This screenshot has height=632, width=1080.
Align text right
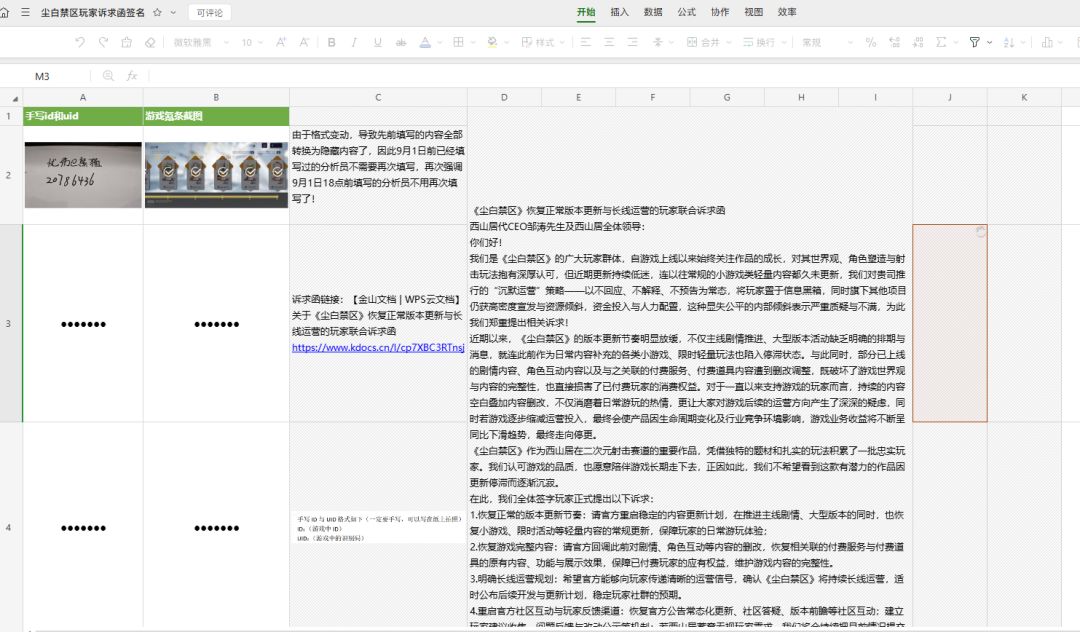[x=632, y=43]
